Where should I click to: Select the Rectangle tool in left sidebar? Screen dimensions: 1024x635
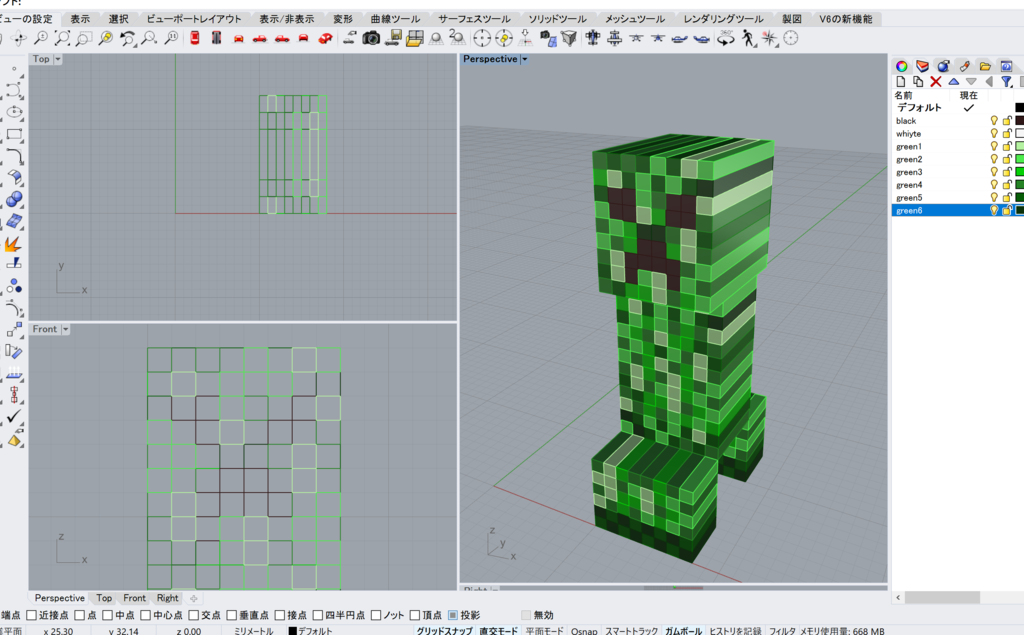click(14, 135)
